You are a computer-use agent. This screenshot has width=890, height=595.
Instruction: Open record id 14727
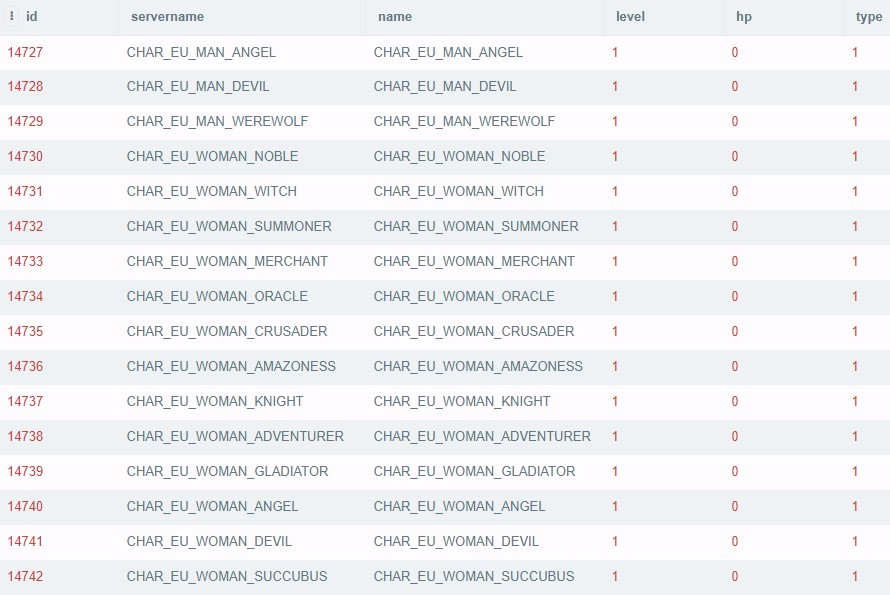25,52
